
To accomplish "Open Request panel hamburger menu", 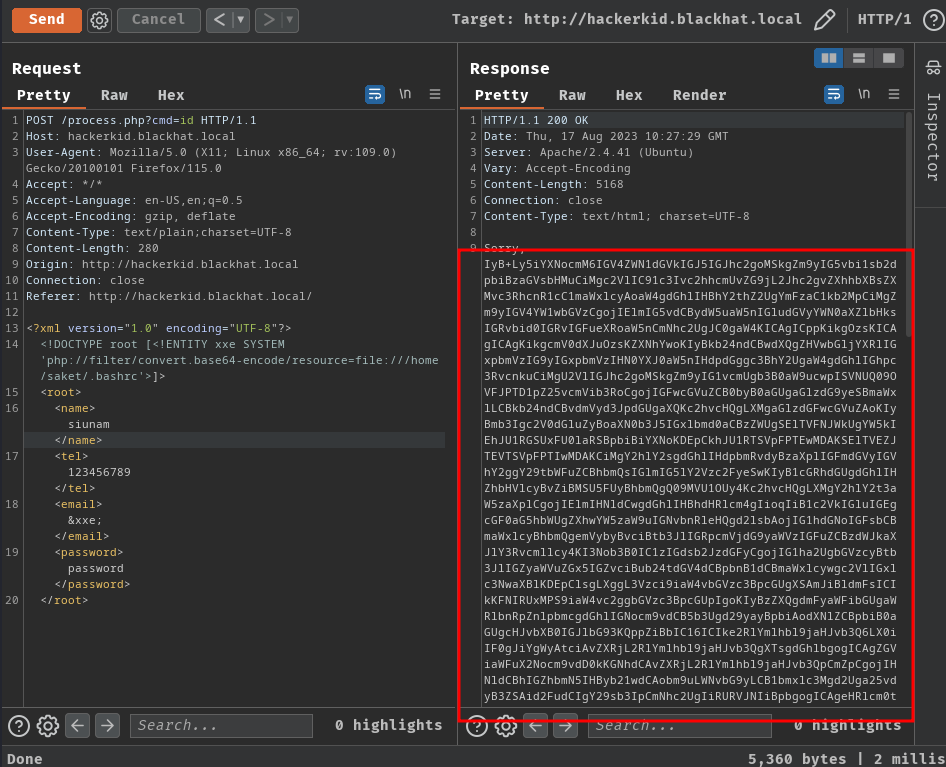I will coord(435,94).
